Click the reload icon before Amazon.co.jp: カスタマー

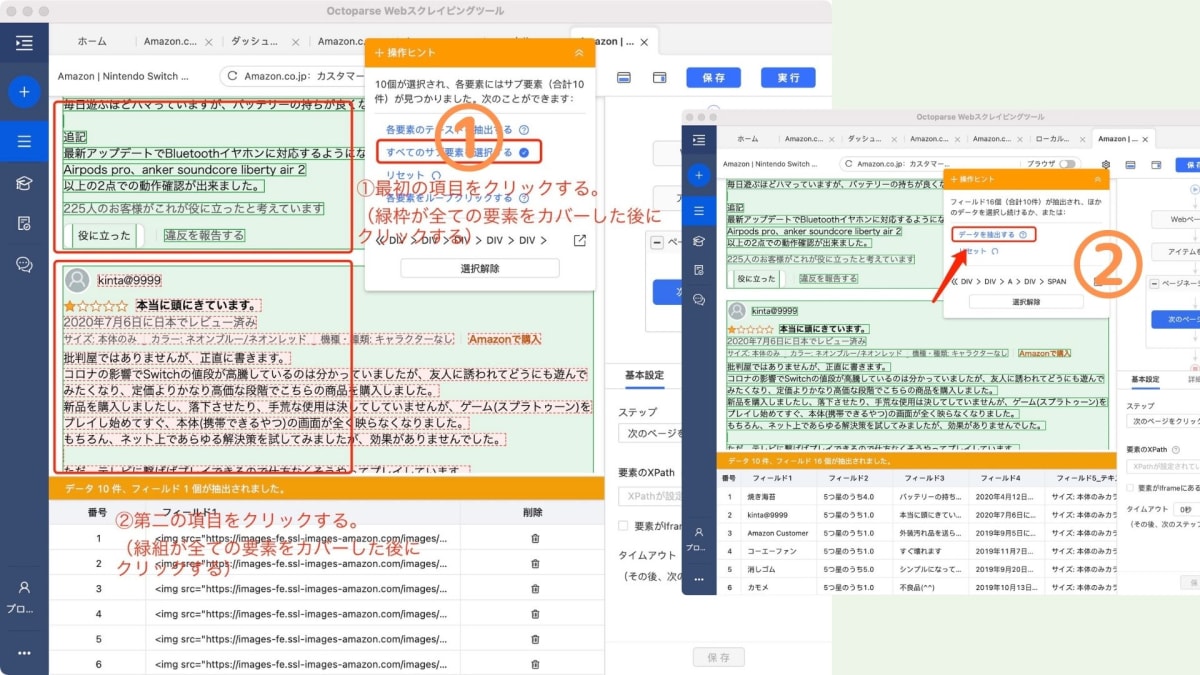point(234,77)
